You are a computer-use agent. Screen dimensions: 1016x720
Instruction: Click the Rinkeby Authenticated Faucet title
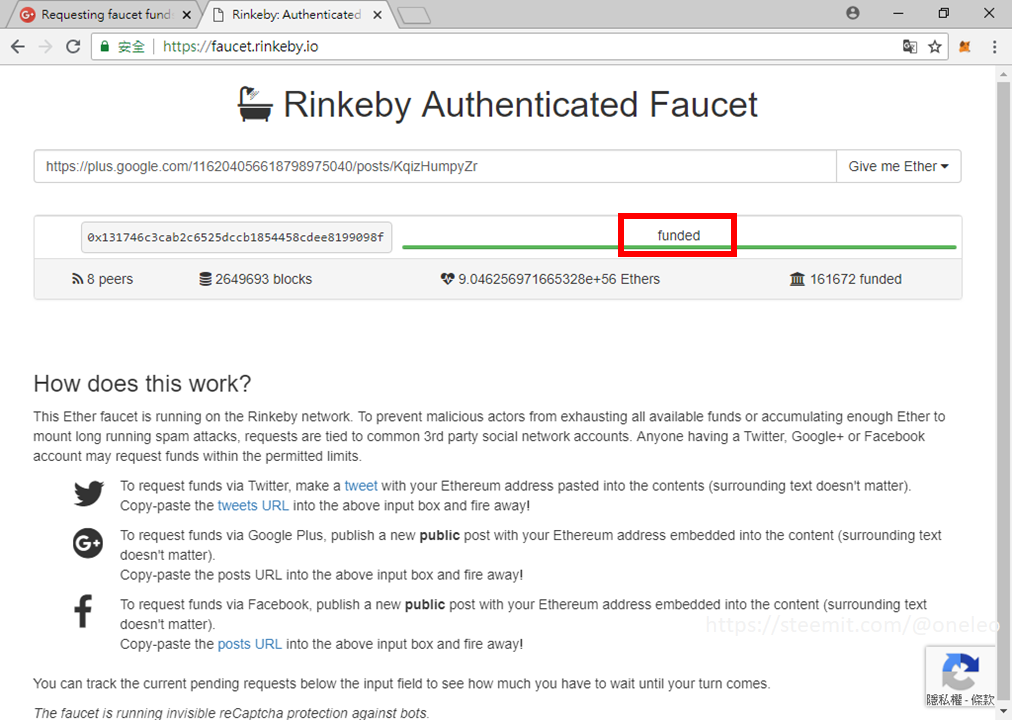[x=520, y=104]
